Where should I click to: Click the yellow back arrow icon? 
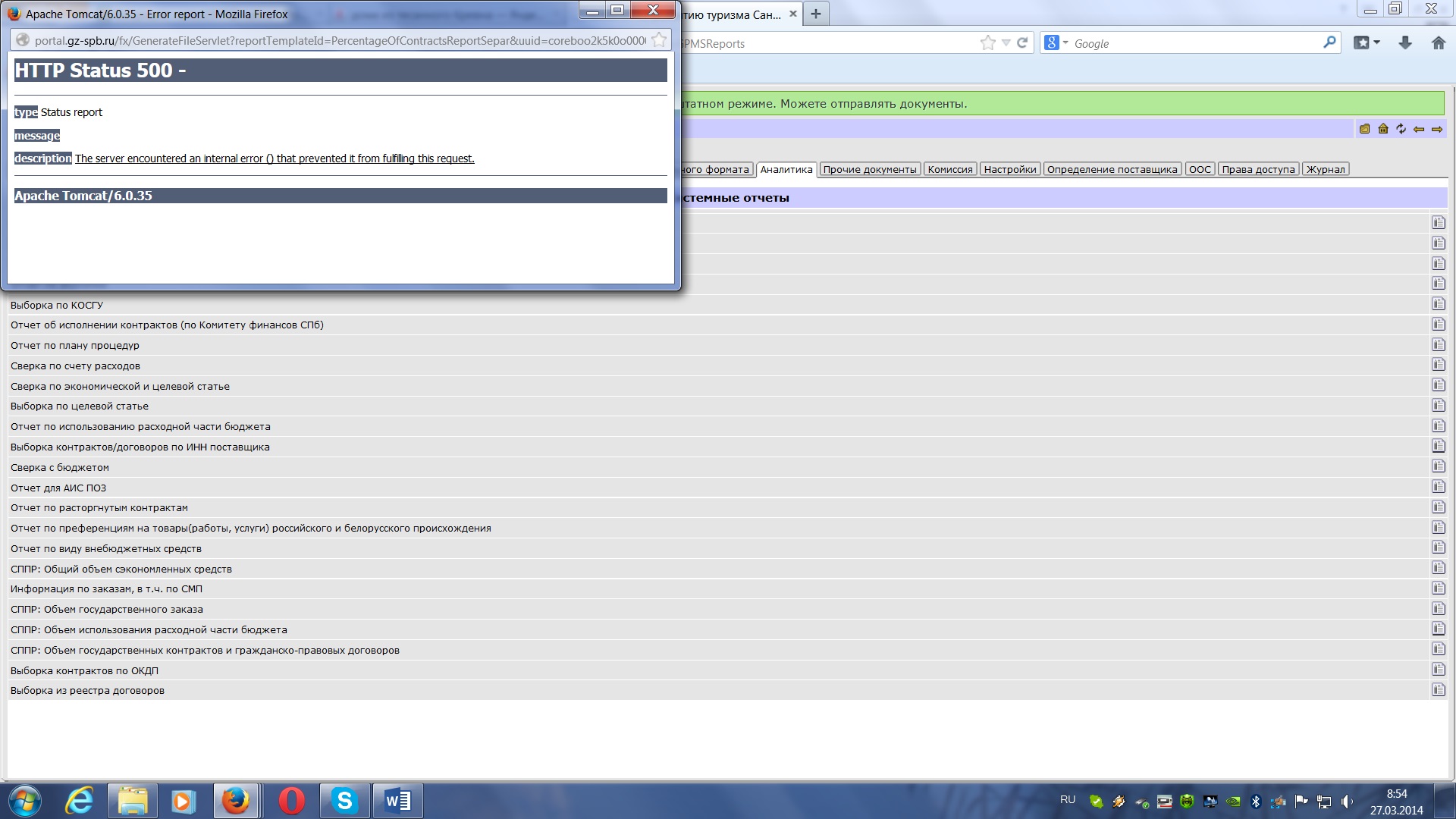click(x=1419, y=129)
